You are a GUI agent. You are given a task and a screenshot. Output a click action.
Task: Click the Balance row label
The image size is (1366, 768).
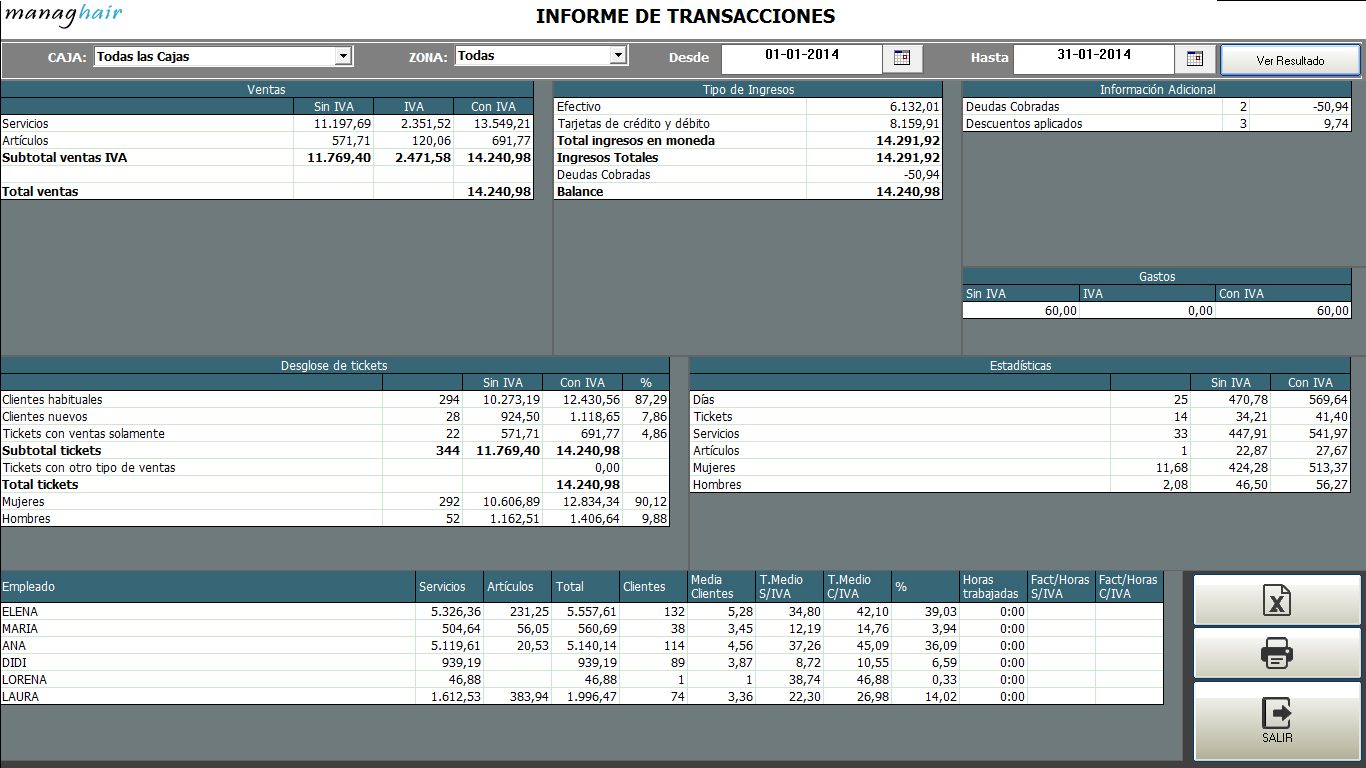[580, 191]
